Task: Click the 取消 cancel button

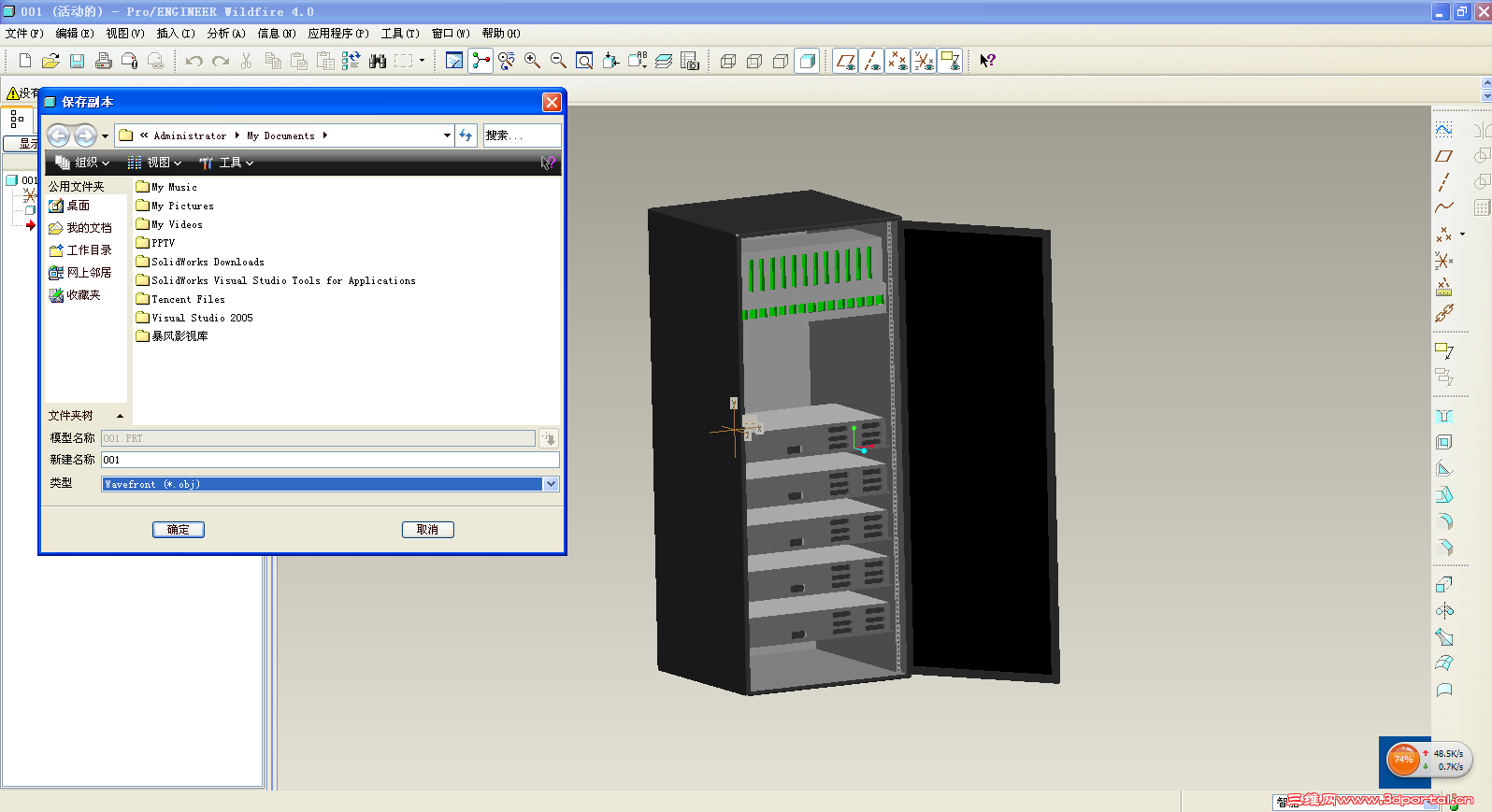Action: point(428,530)
